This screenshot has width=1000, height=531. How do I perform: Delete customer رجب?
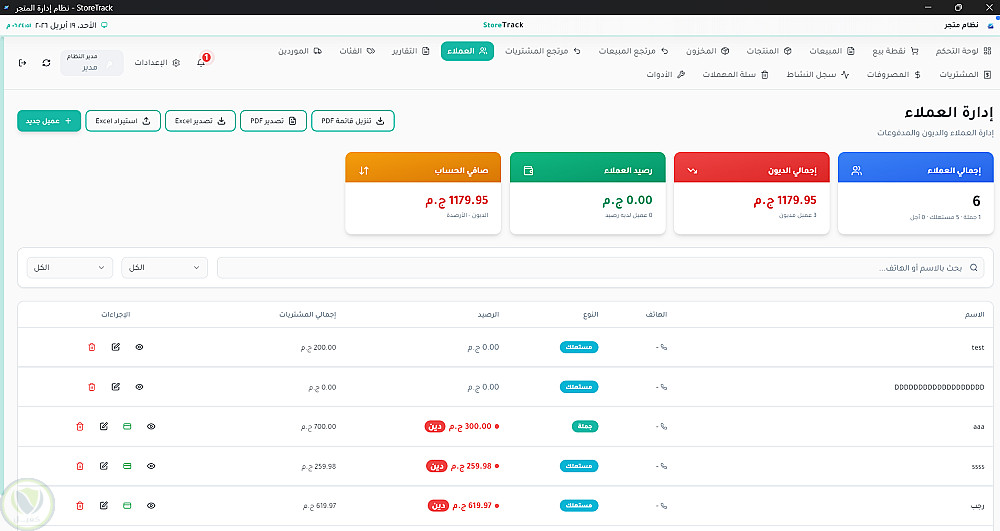pos(80,506)
